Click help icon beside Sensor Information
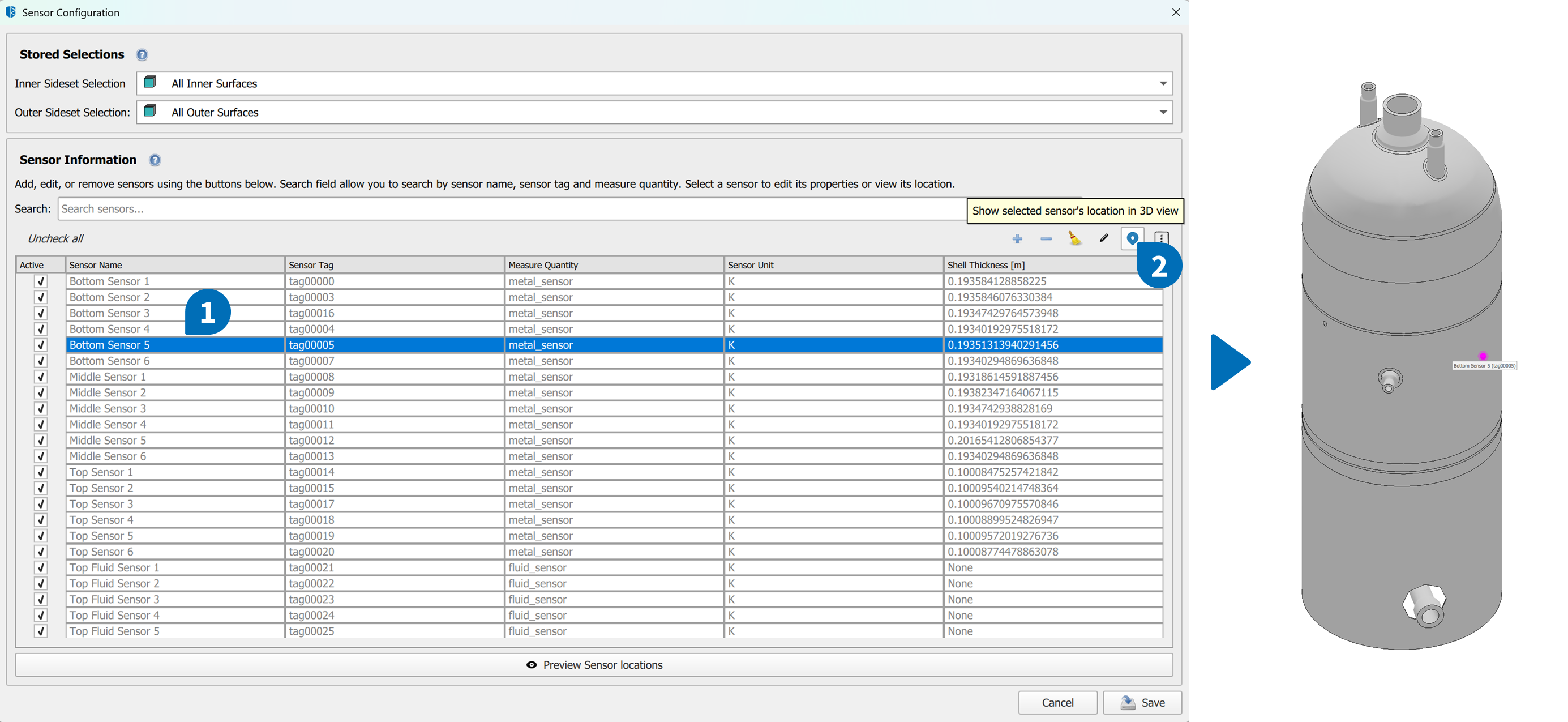The height and width of the screenshot is (722, 1568). click(x=155, y=160)
